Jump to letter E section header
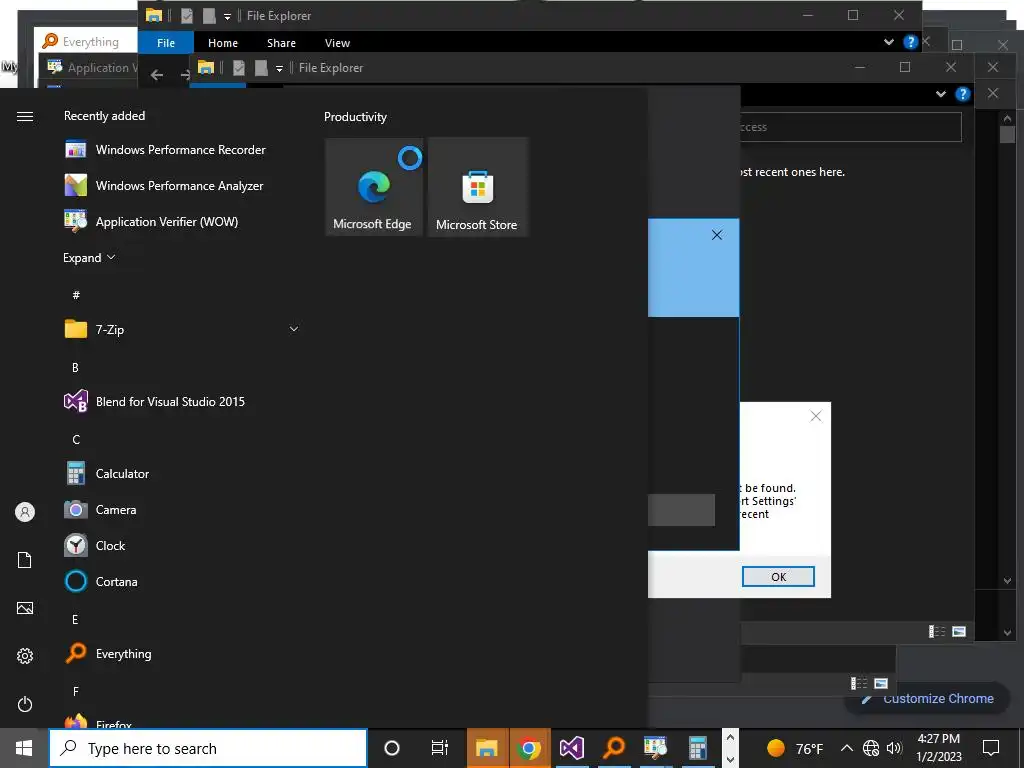 point(75,619)
